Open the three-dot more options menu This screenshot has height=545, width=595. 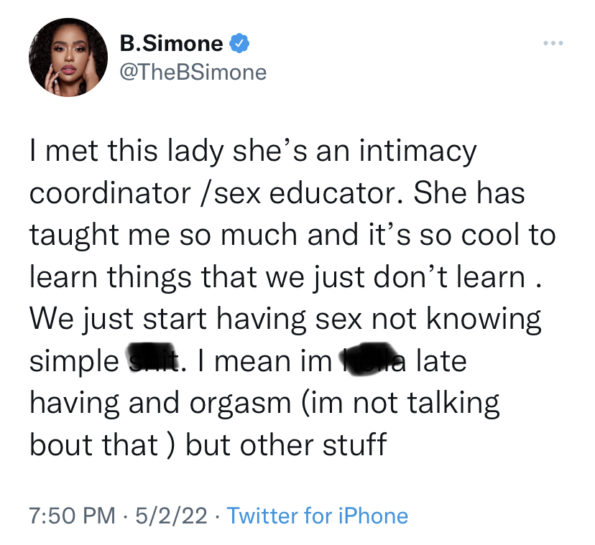coord(553,43)
